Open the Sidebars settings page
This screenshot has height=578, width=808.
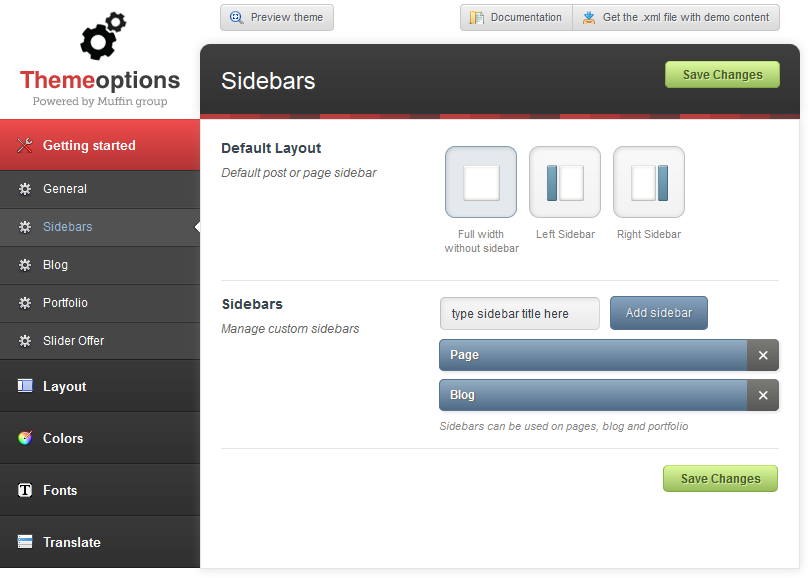pos(100,227)
